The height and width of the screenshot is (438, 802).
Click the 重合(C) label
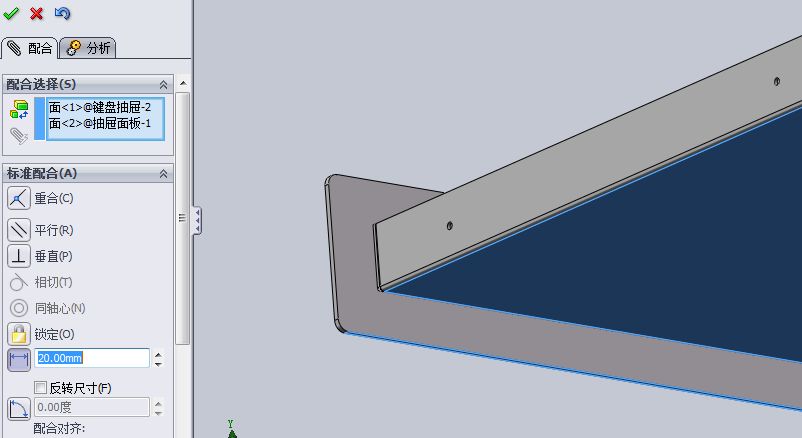click(54, 199)
